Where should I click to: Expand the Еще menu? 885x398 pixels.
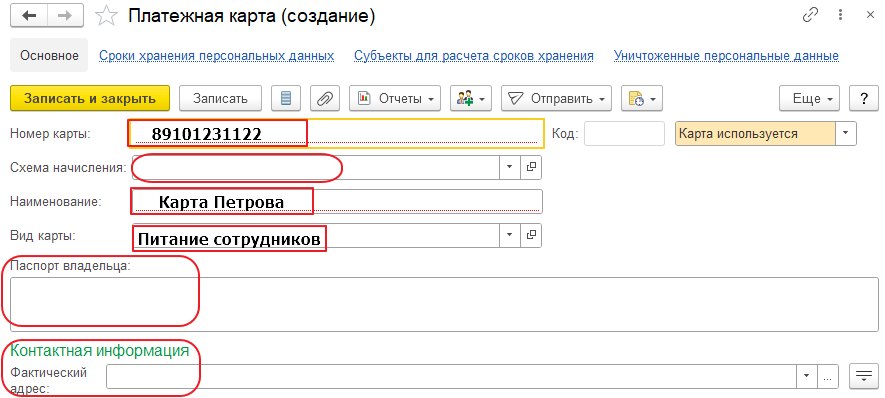[x=809, y=98]
